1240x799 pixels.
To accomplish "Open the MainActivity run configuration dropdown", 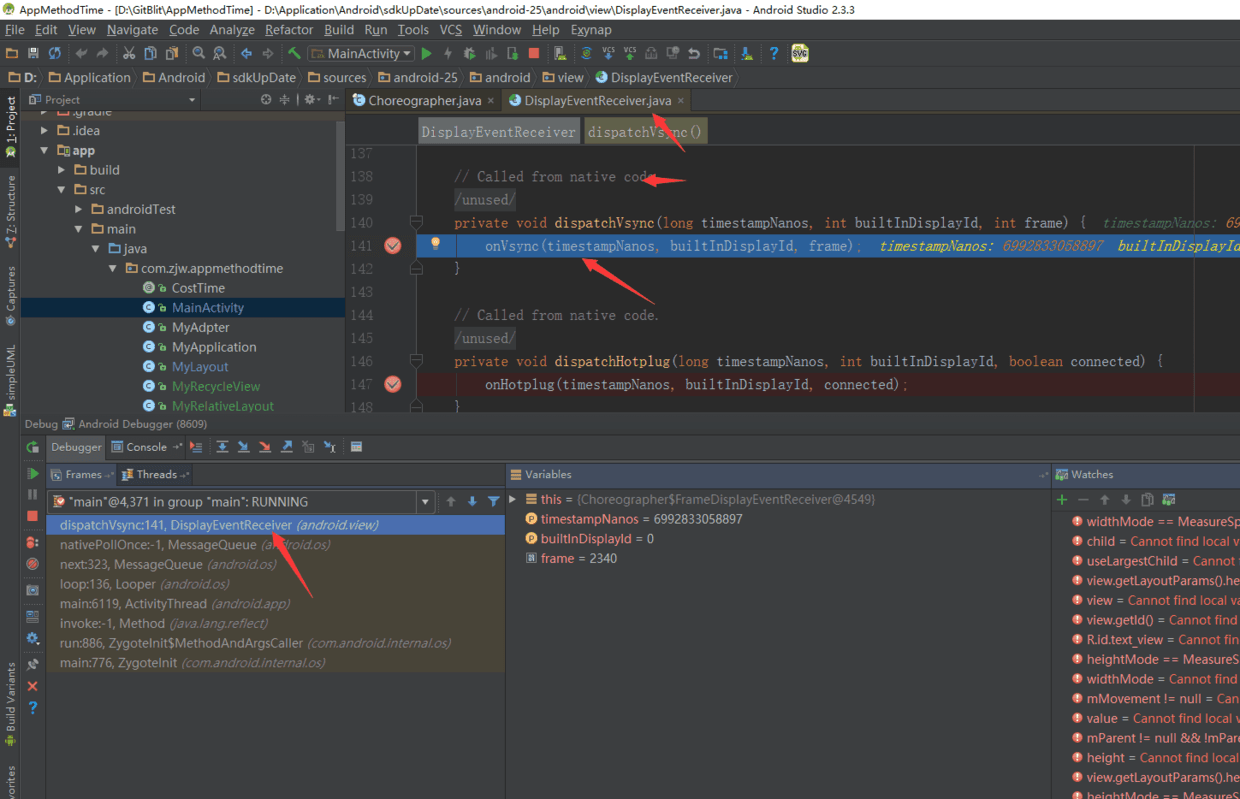I will [361, 53].
